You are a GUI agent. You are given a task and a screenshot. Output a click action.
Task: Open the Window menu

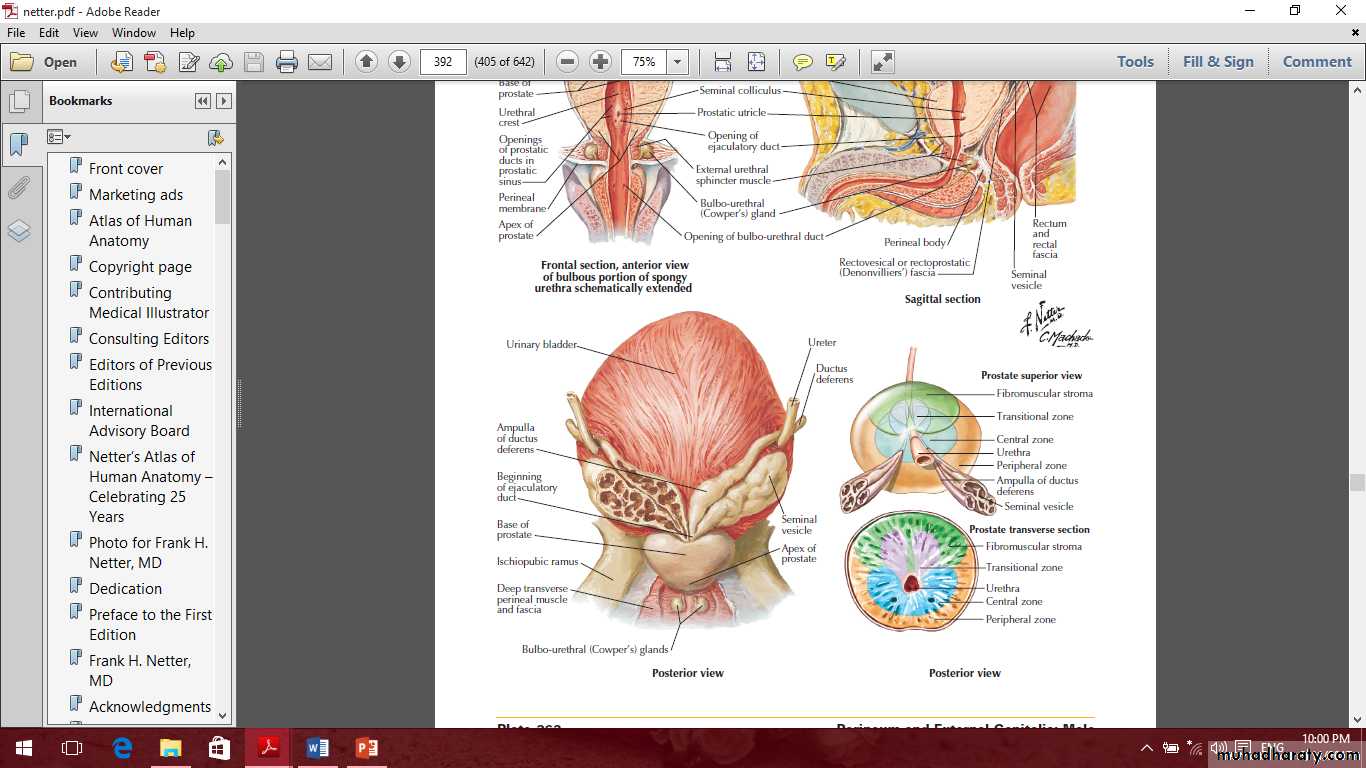(x=133, y=33)
